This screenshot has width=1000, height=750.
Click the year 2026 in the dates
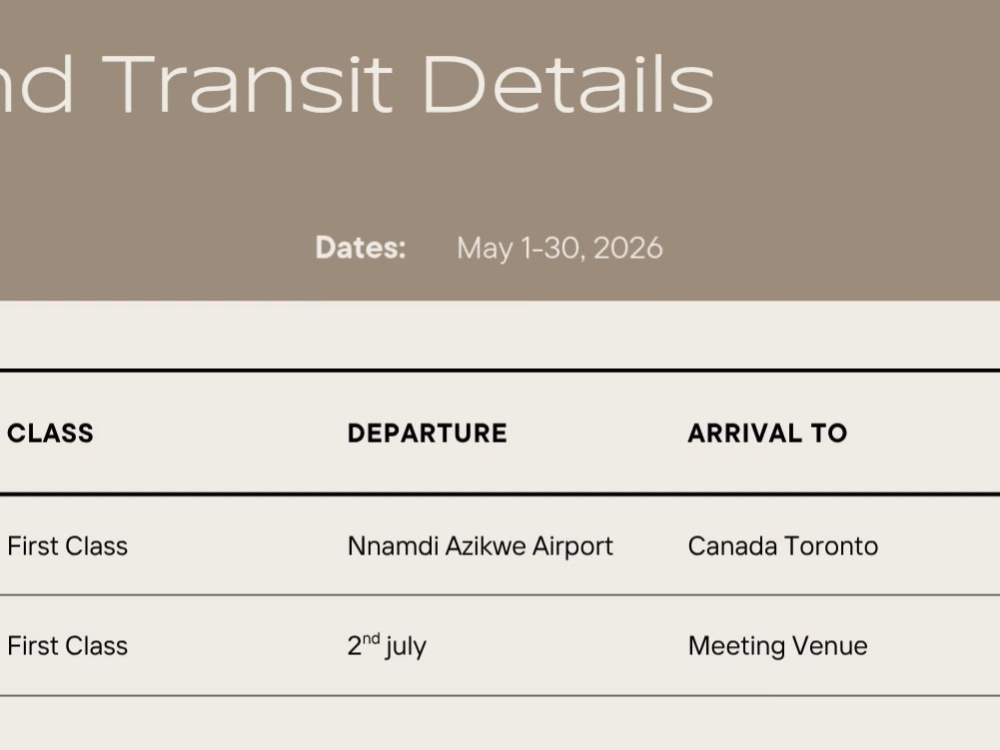pyautogui.click(x=628, y=248)
